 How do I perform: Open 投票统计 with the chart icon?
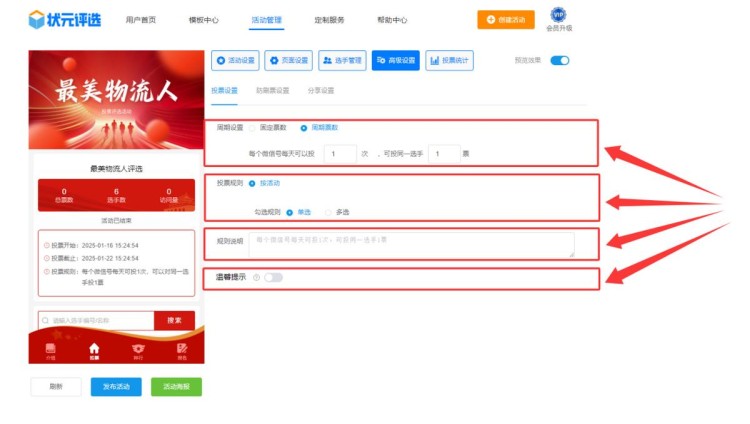pyautogui.click(x=449, y=61)
